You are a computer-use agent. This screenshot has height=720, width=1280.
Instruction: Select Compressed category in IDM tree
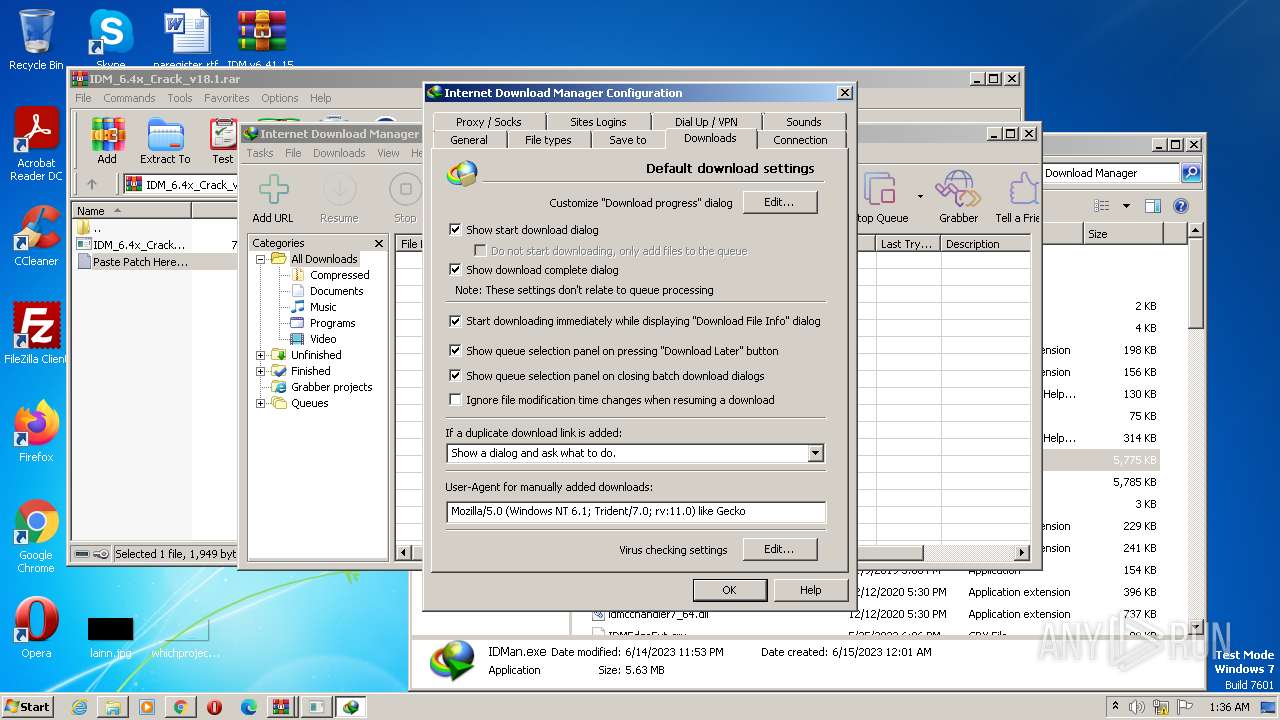point(339,275)
